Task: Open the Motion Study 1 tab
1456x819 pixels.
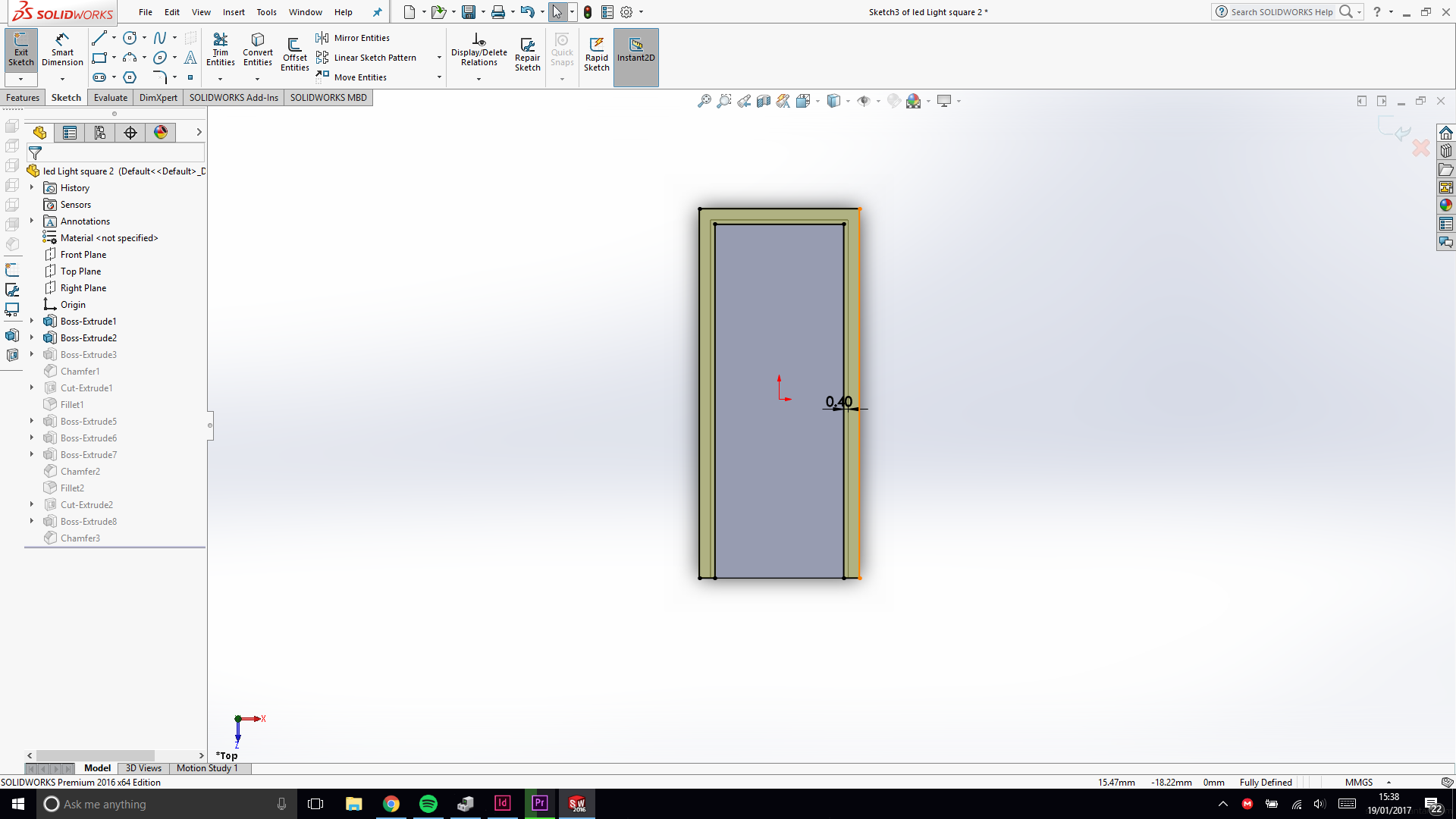Action: click(x=207, y=768)
